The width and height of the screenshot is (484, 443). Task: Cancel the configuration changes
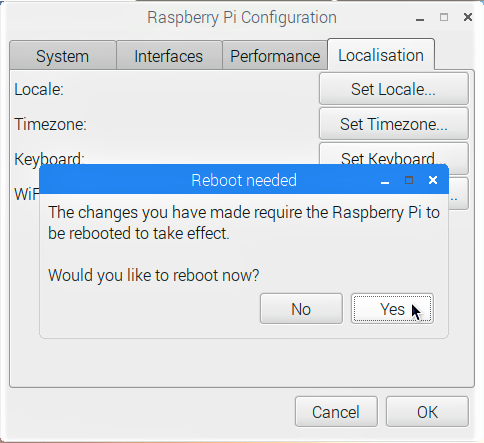coord(336,412)
